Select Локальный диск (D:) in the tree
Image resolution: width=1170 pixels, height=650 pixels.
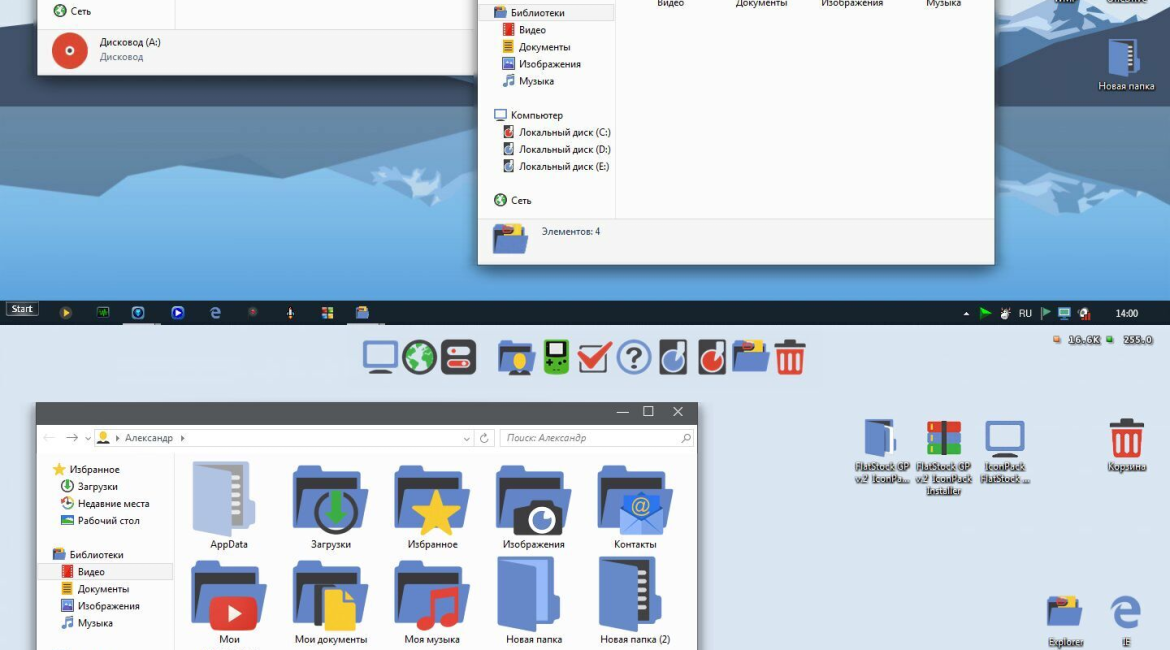[564, 150]
